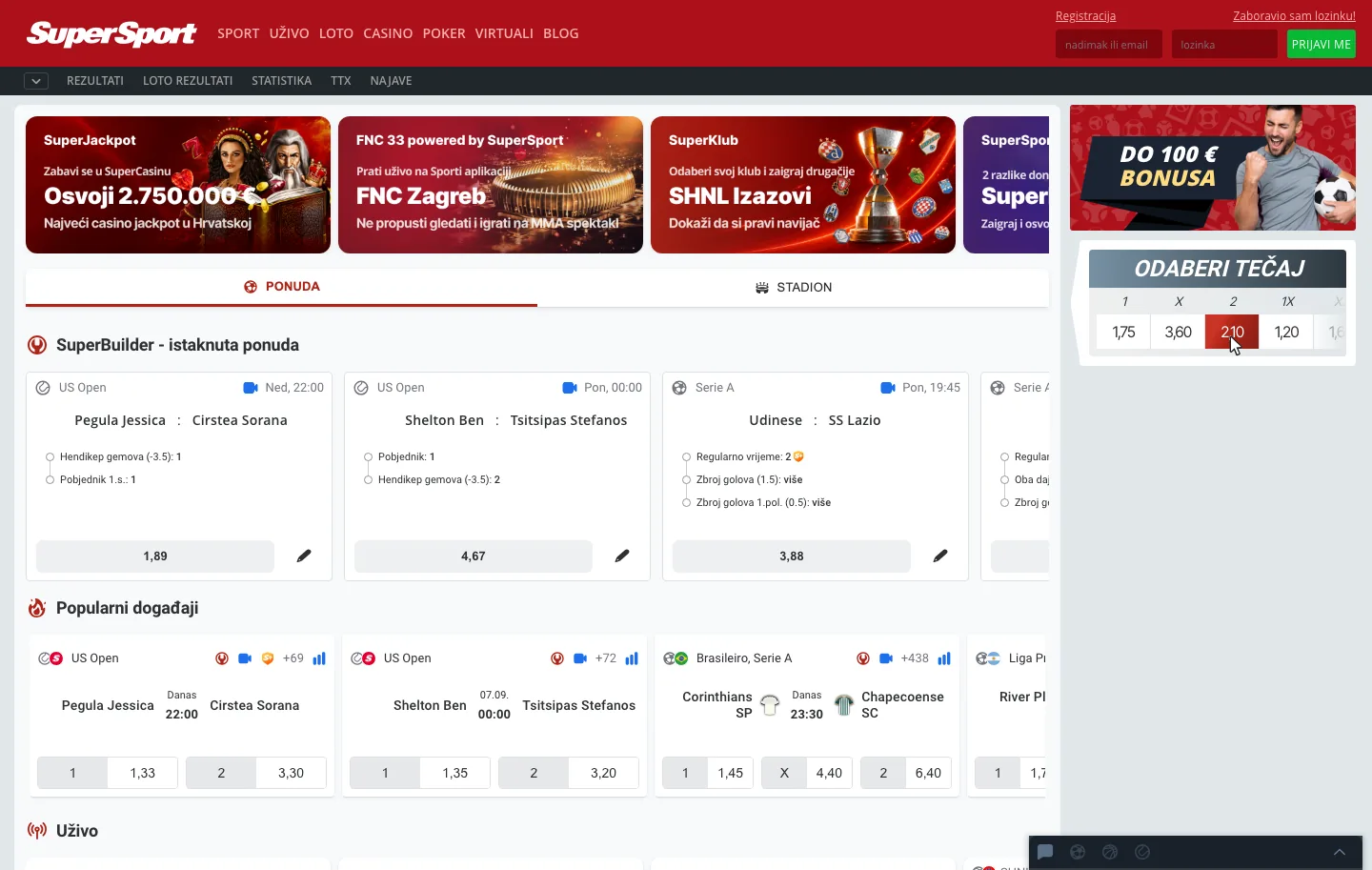
Task: Open the chat bubble icon in bottom bar
Action: 1045,852
